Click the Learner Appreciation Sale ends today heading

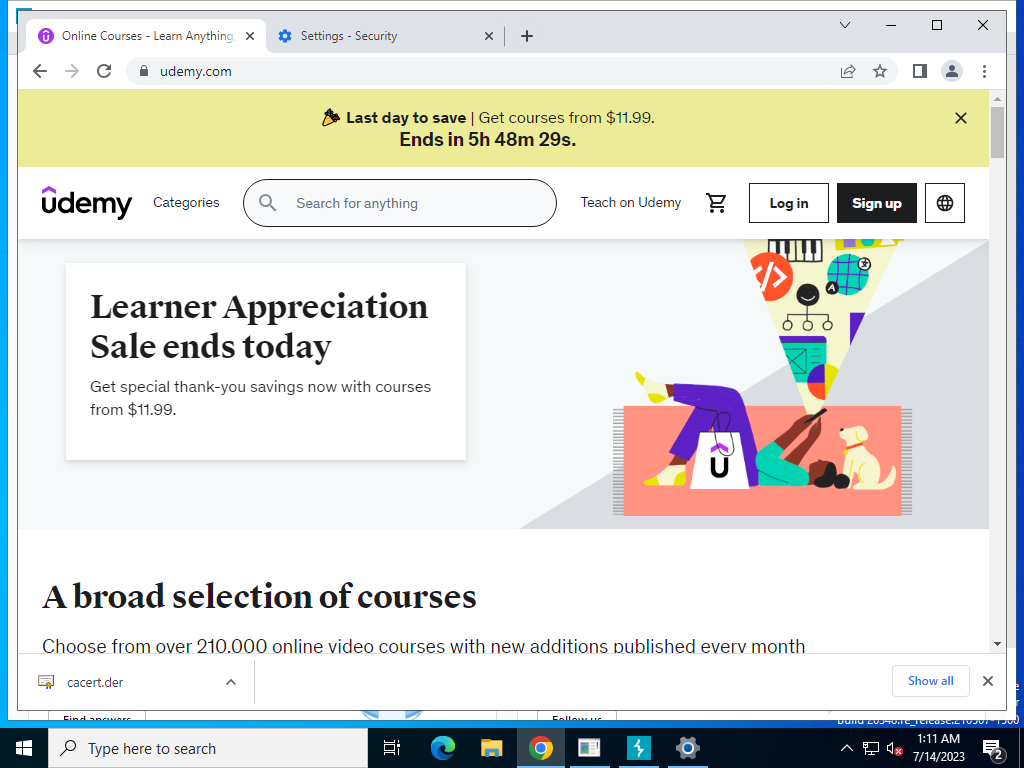pos(259,326)
